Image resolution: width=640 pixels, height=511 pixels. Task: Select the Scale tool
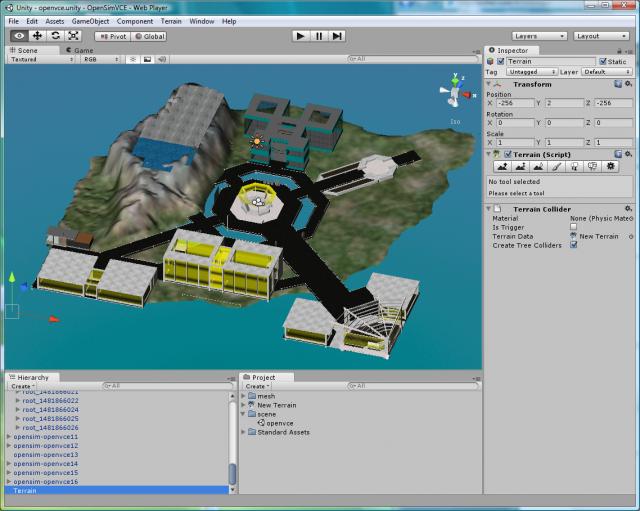(x=73, y=36)
